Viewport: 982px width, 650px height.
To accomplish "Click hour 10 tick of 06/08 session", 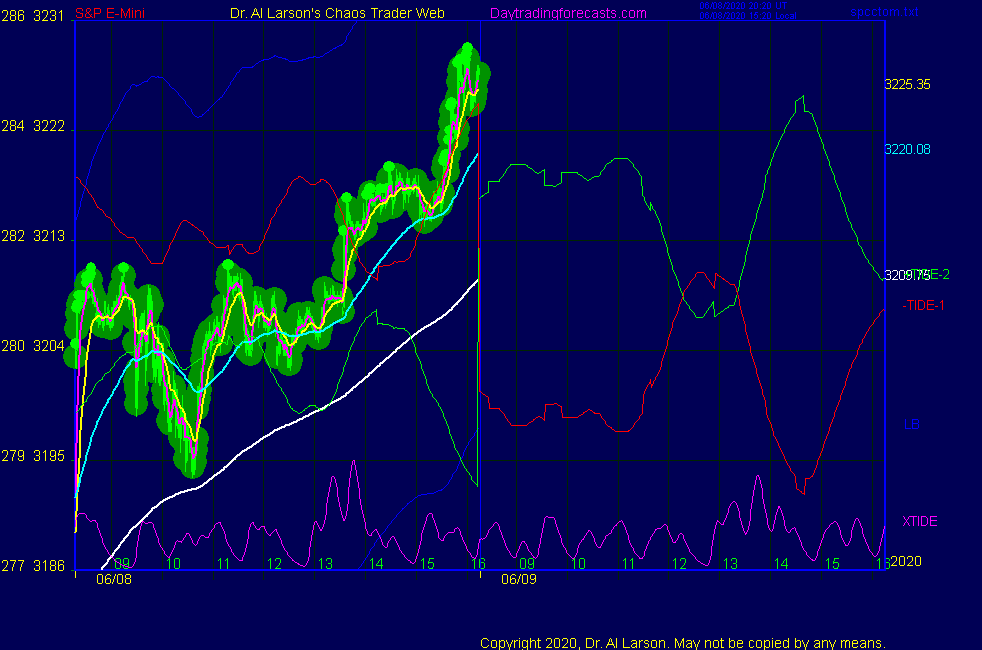I will click(173, 564).
